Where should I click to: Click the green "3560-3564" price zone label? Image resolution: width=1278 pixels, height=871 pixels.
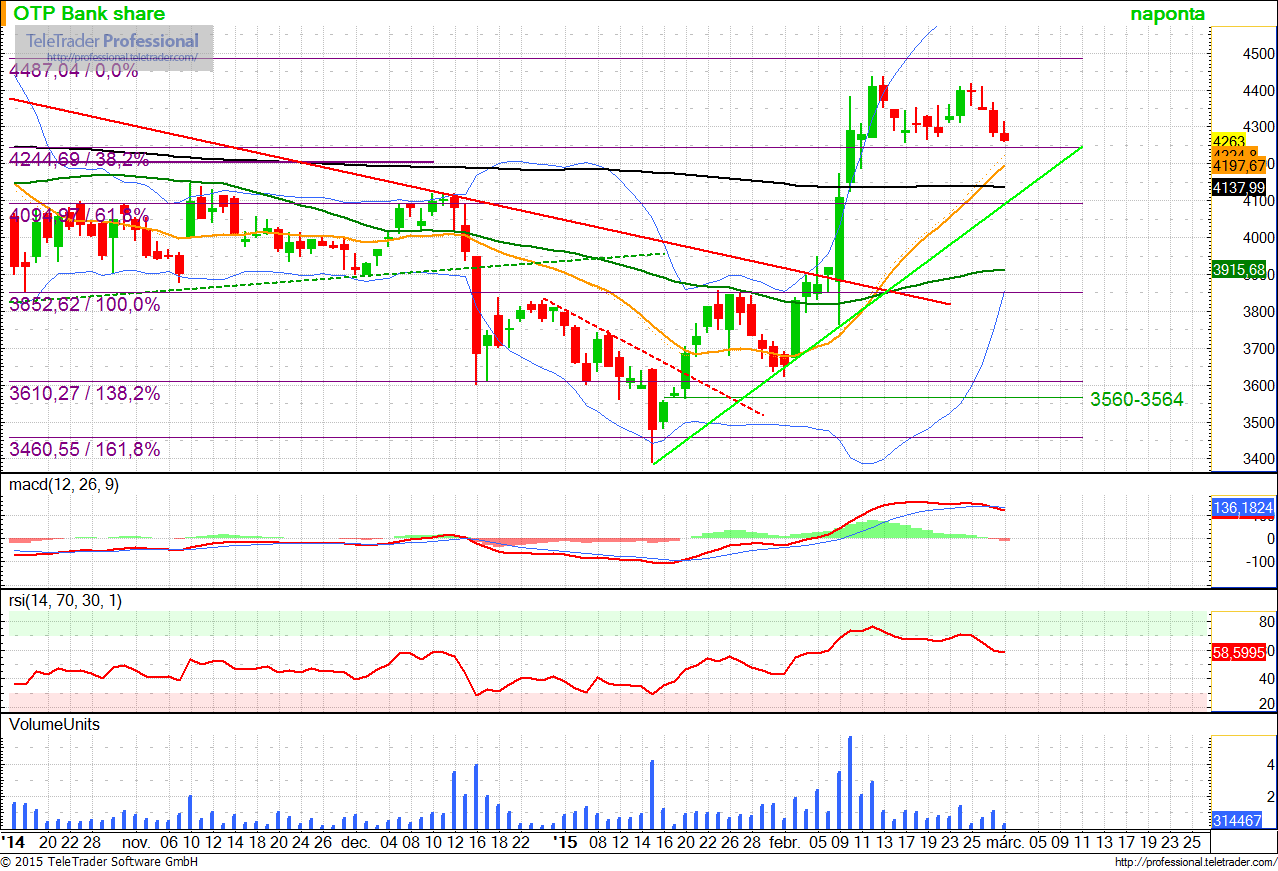pyautogui.click(x=1137, y=400)
